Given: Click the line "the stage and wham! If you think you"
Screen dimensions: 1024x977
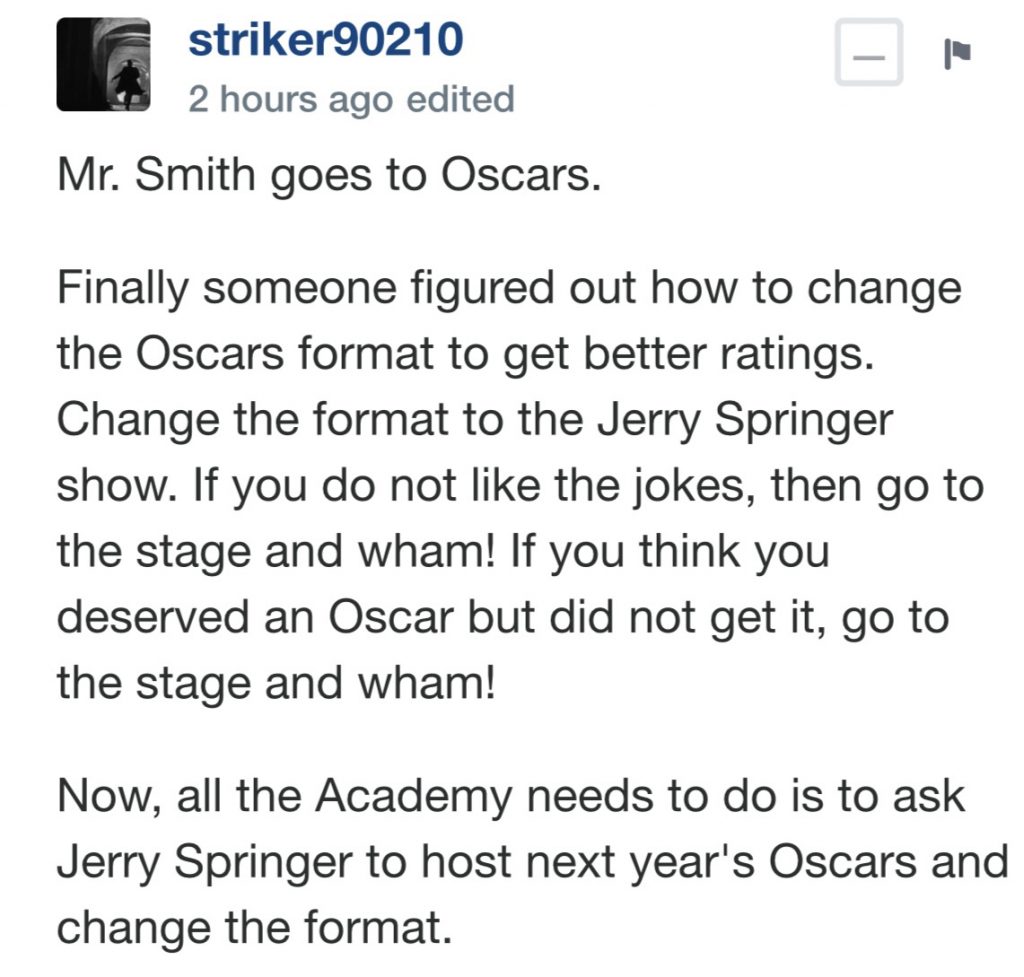Looking at the screenshot, I should [x=443, y=552].
